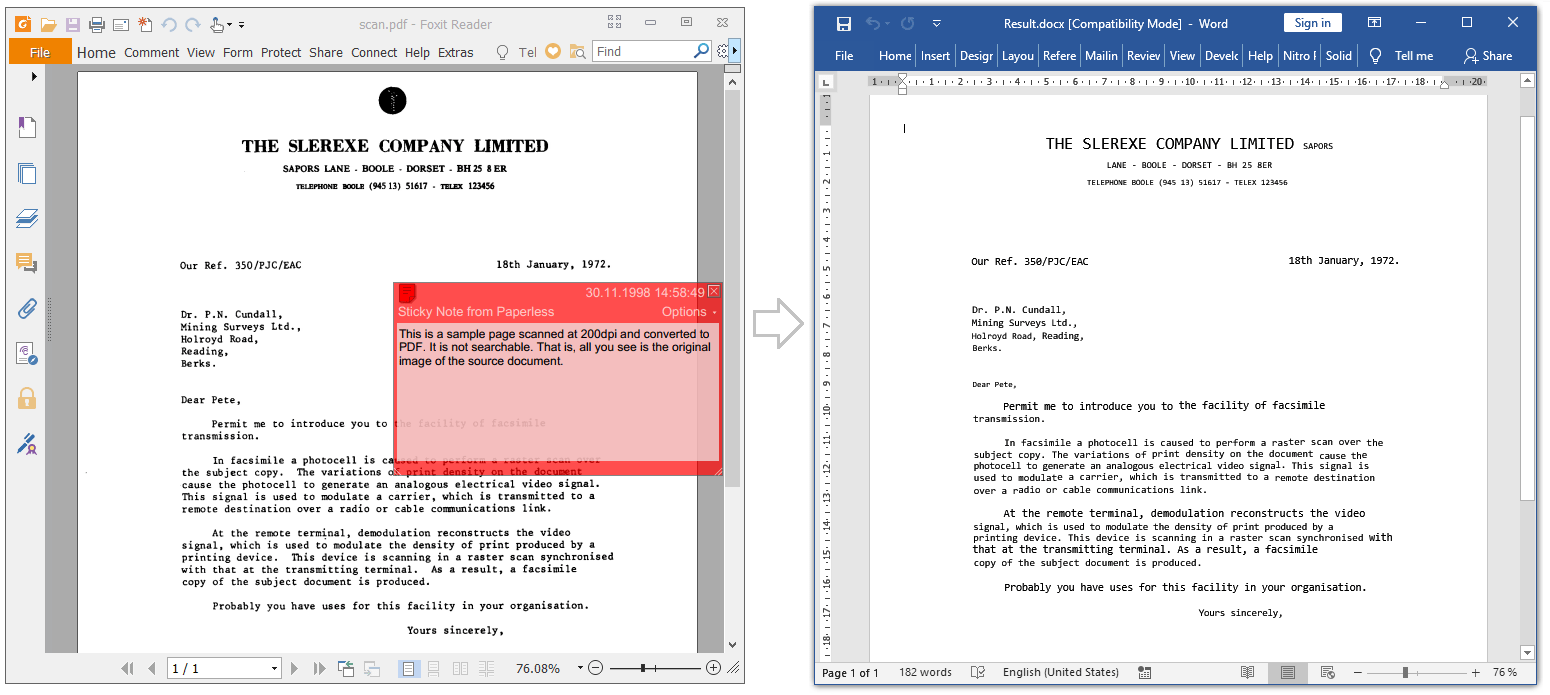Switch Foxit to facing pages view
Image resolution: width=1550 pixels, height=695 pixels.
coord(460,668)
